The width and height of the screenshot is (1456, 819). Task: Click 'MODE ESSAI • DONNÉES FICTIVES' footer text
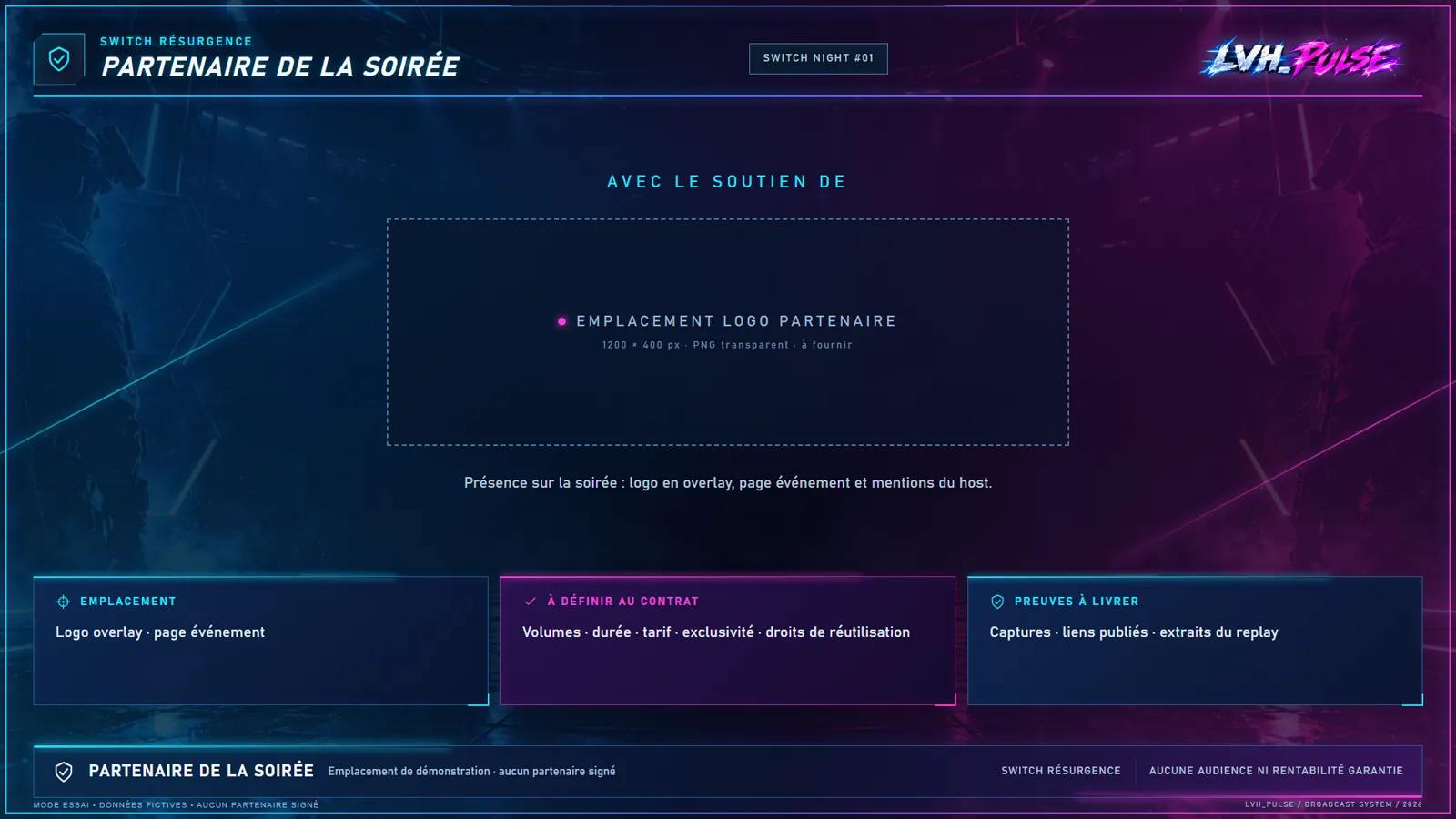coord(112,805)
